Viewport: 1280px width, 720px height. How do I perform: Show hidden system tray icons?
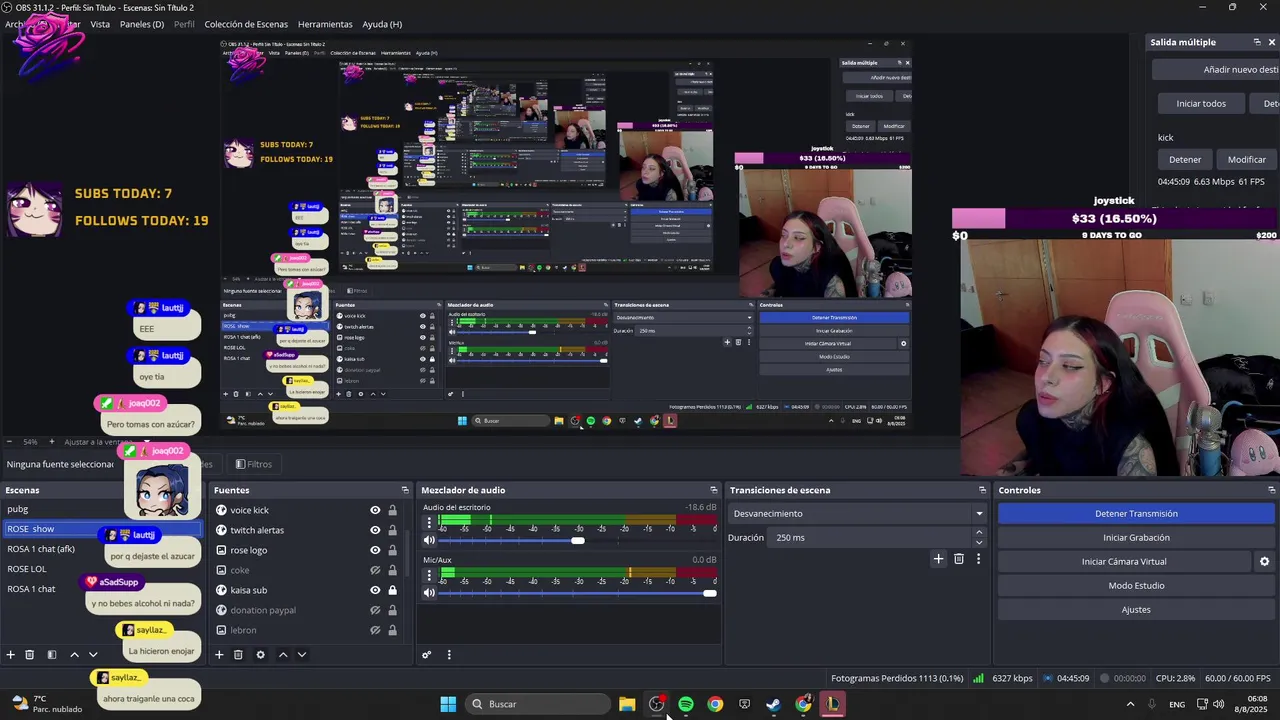[x=1130, y=704]
